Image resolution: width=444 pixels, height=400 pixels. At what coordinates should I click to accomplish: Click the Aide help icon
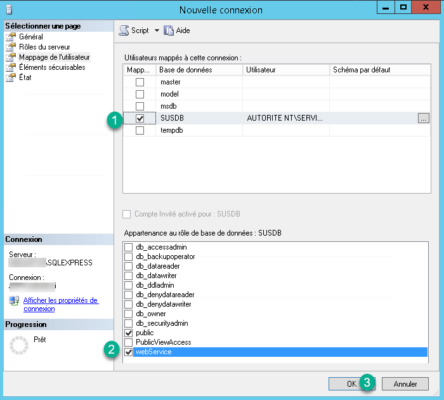(169, 31)
